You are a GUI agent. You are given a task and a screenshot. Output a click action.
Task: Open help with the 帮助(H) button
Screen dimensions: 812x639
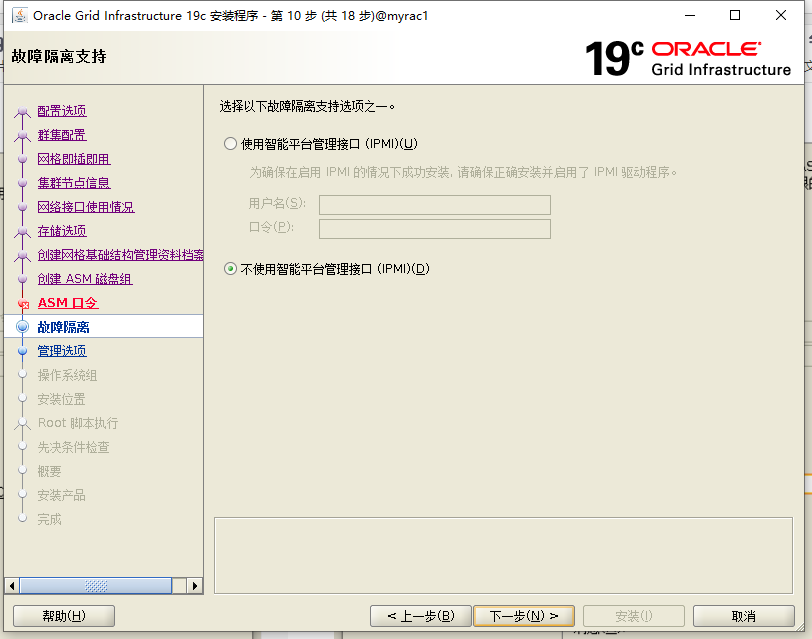[64, 616]
